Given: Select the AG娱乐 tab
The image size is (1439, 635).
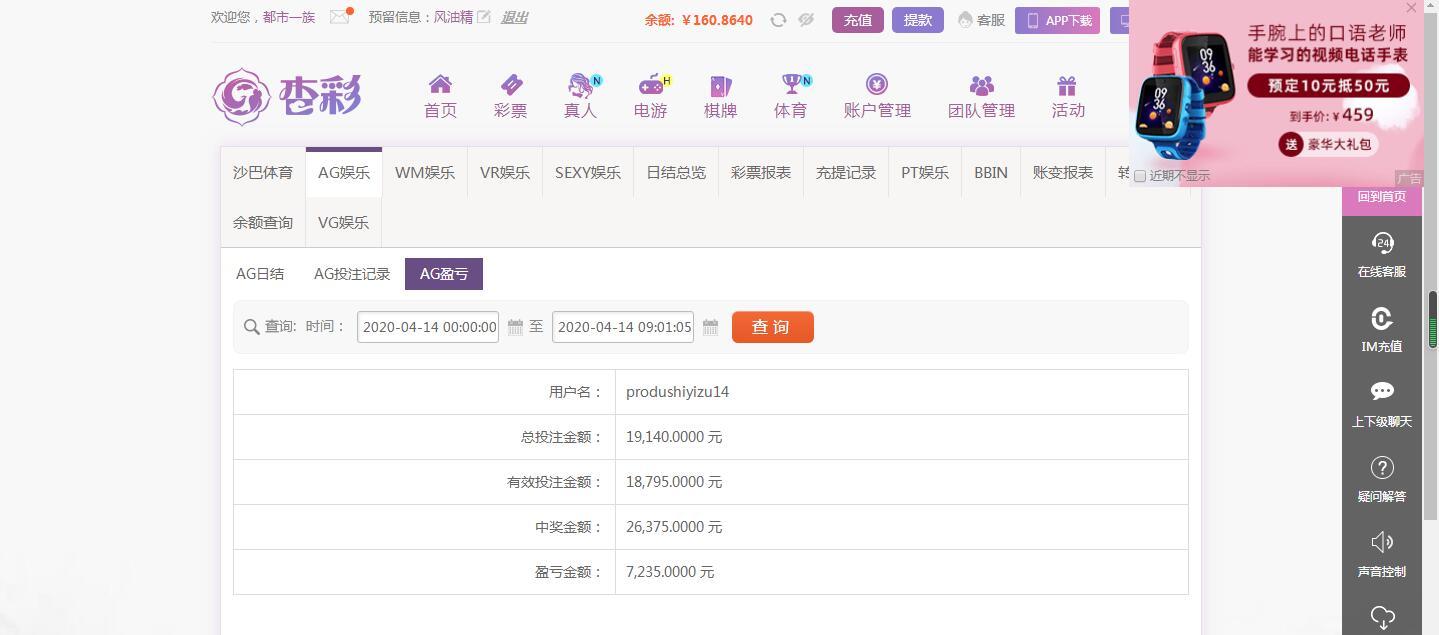Looking at the screenshot, I should coord(344,173).
